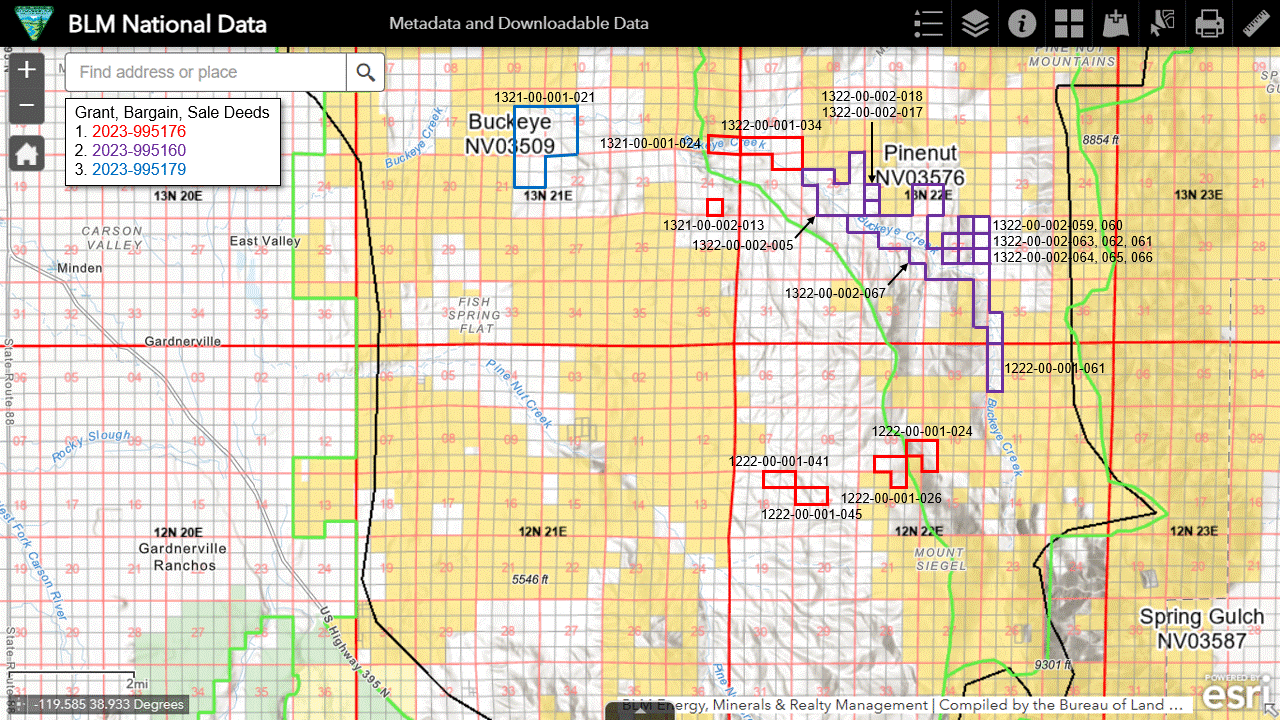Open the Basemap Gallery

(1068, 23)
